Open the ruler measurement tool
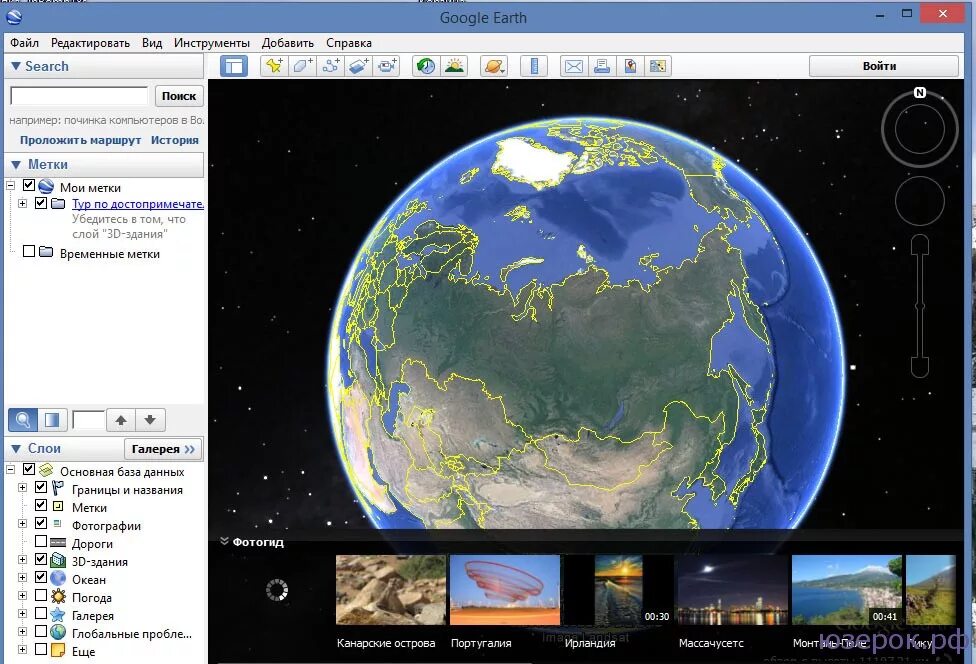This screenshot has height=664, width=976. click(534, 66)
